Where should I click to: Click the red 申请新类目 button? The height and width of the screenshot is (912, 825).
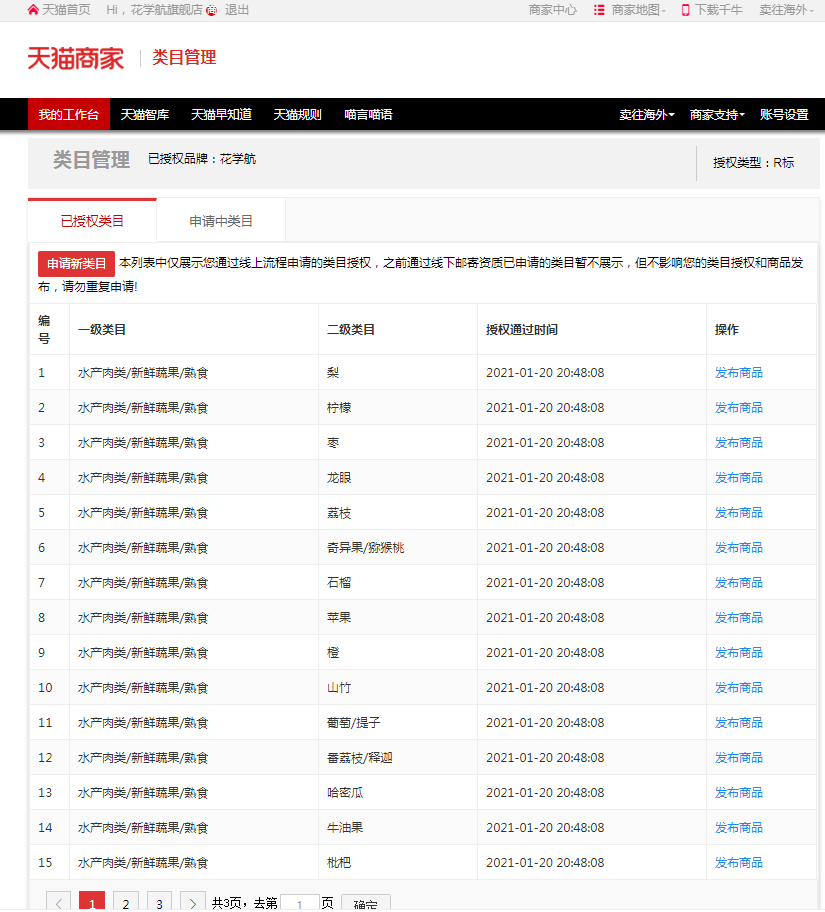(x=76, y=264)
